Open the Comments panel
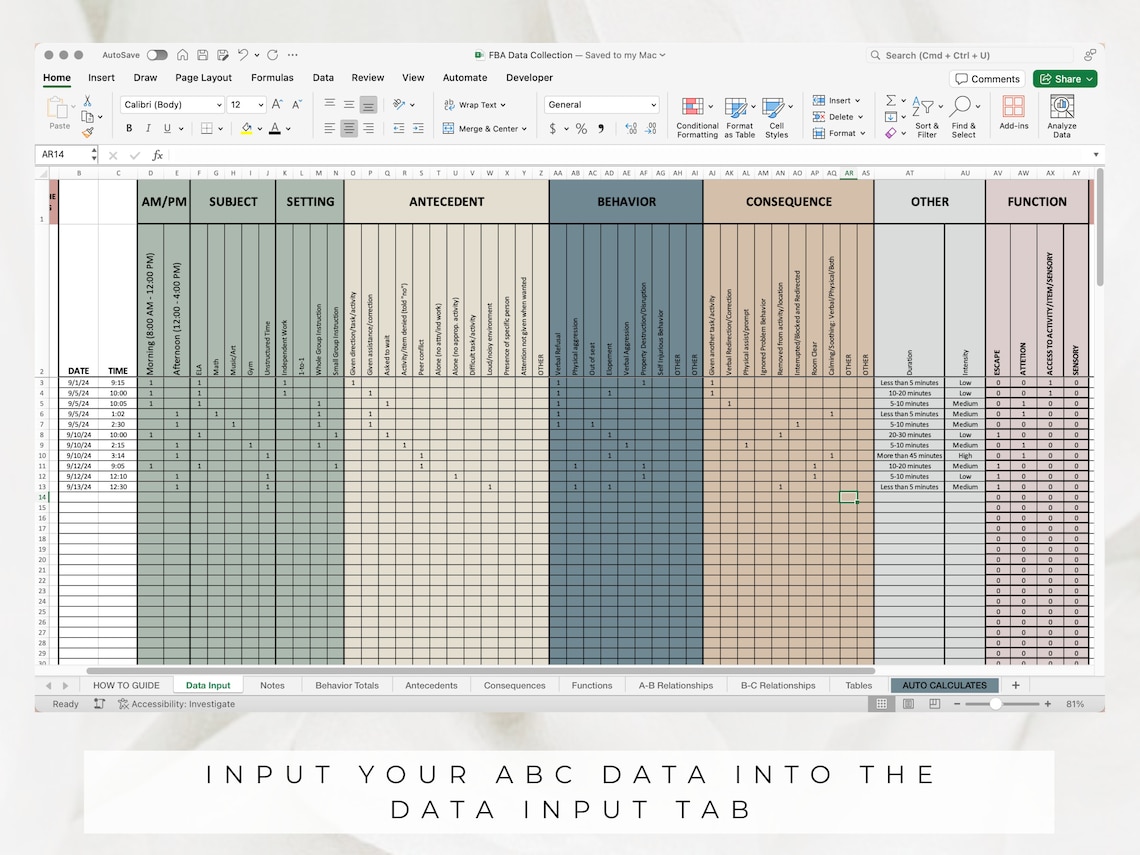The width and height of the screenshot is (1140, 855). coord(987,78)
